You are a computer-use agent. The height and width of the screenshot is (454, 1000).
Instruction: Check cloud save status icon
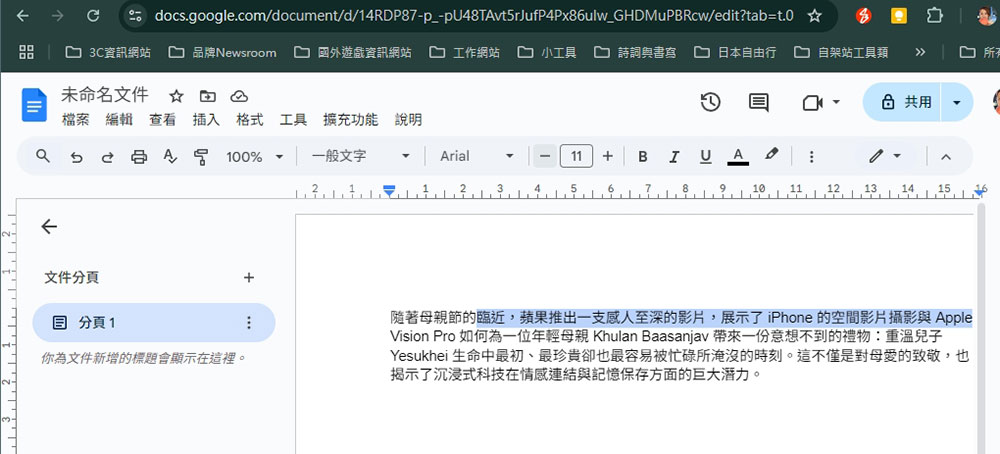click(239, 96)
